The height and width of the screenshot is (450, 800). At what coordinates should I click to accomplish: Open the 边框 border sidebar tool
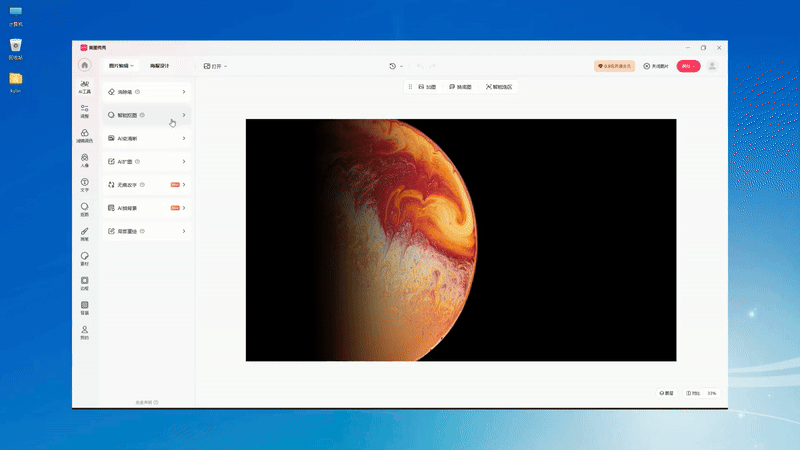[x=85, y=282]
